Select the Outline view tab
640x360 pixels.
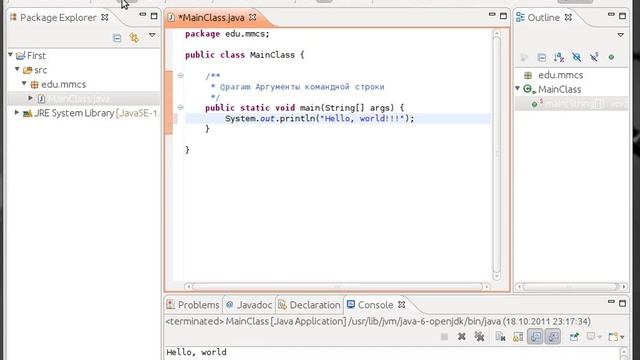pos(543,18)
